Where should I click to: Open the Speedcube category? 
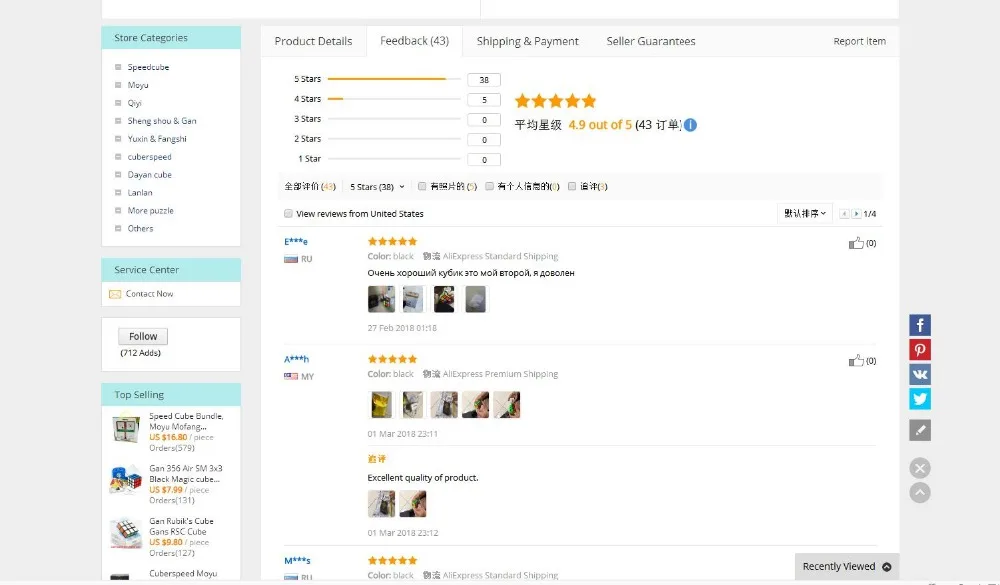148,67
